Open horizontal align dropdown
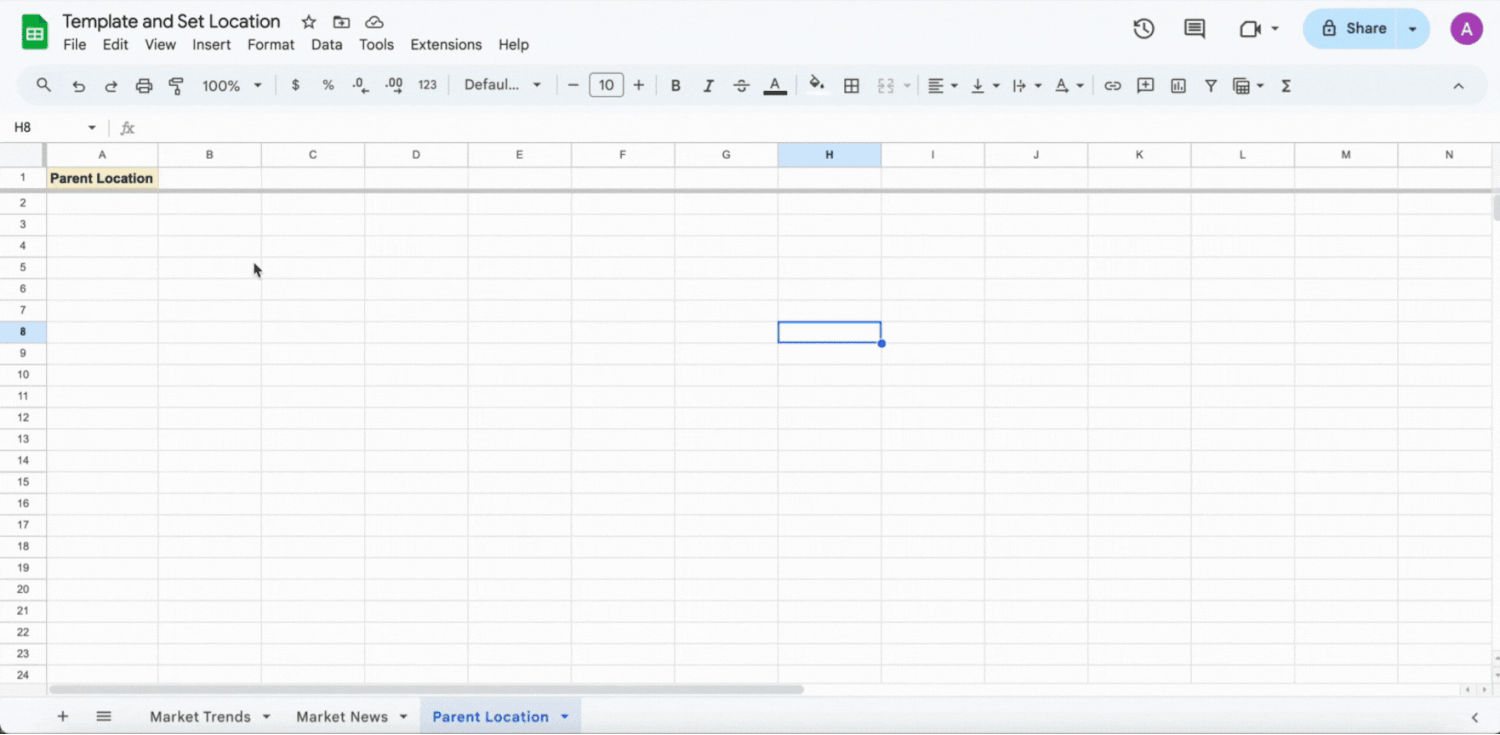This screenshot has height=735, width=1500. coord(942,86)
